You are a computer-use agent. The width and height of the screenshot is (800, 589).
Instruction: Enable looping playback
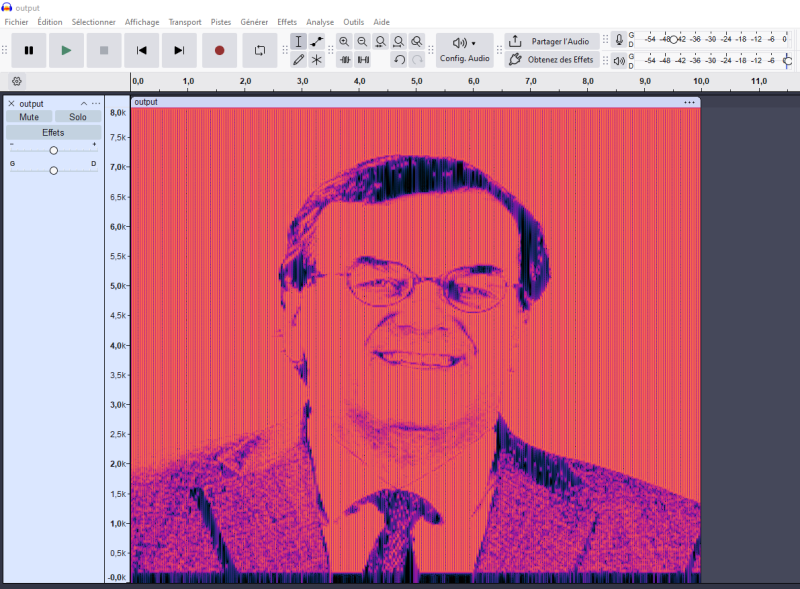point(260,49)
